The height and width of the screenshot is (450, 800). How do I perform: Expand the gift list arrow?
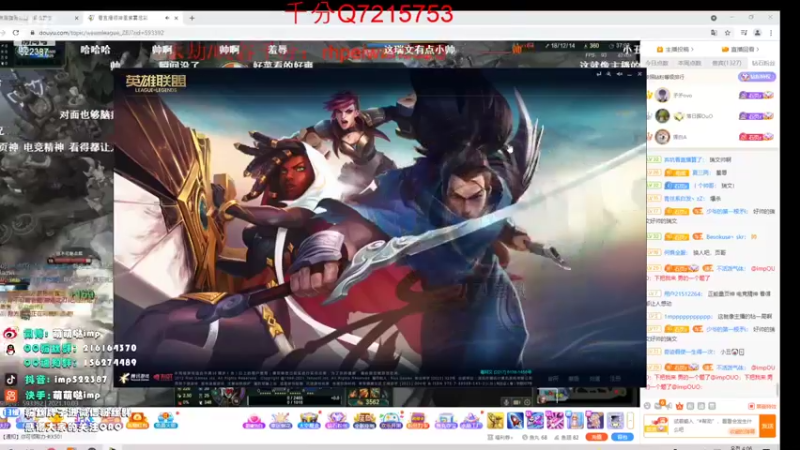(x=631, y=421)
